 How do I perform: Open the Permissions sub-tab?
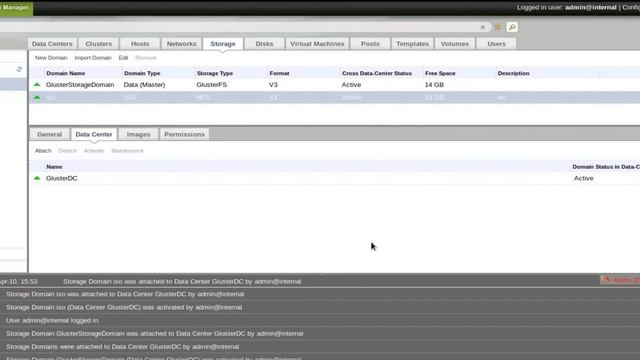pos(184,134)
